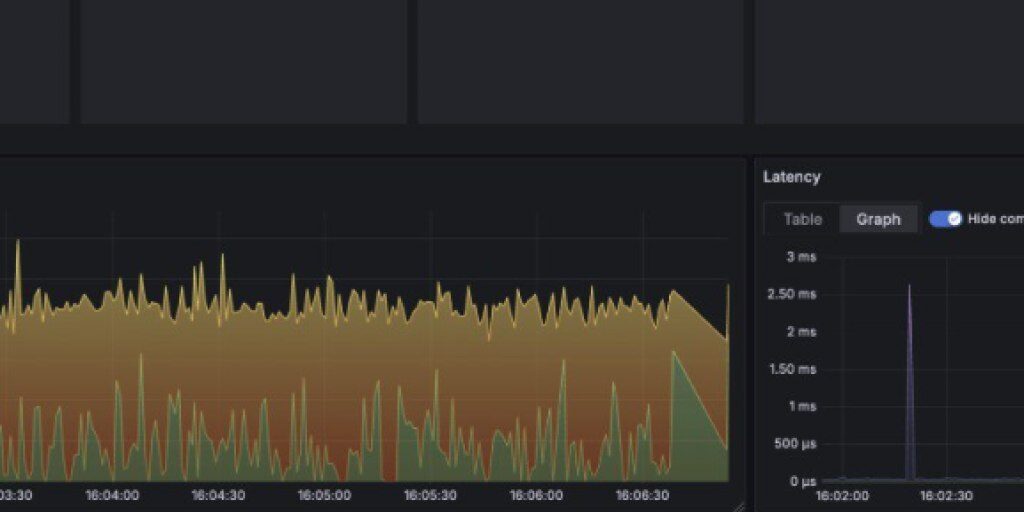Toggle the Hide com switch off
Viewport: 1024px width, 512px height.
click(x=945, y=219)
